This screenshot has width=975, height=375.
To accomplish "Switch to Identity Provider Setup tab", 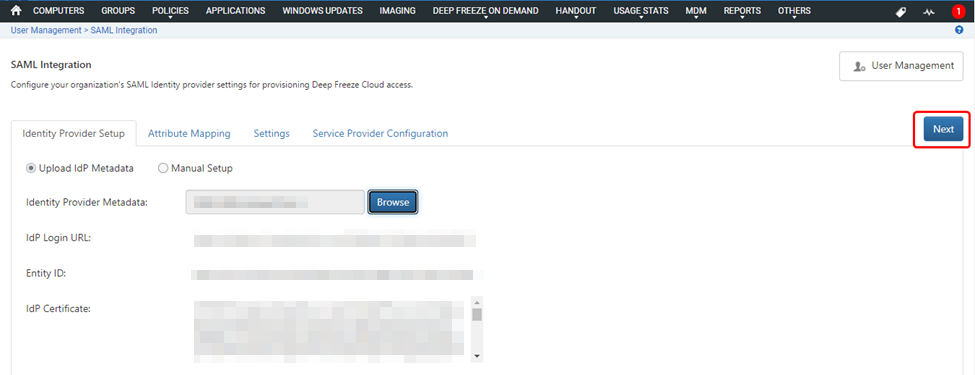I will click(x=73, y=133).
